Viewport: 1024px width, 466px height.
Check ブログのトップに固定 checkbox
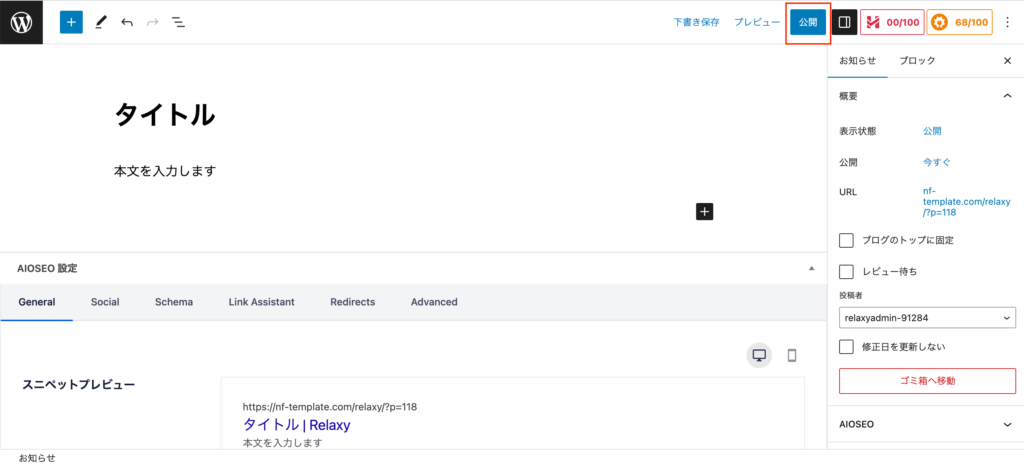[846, 240]
